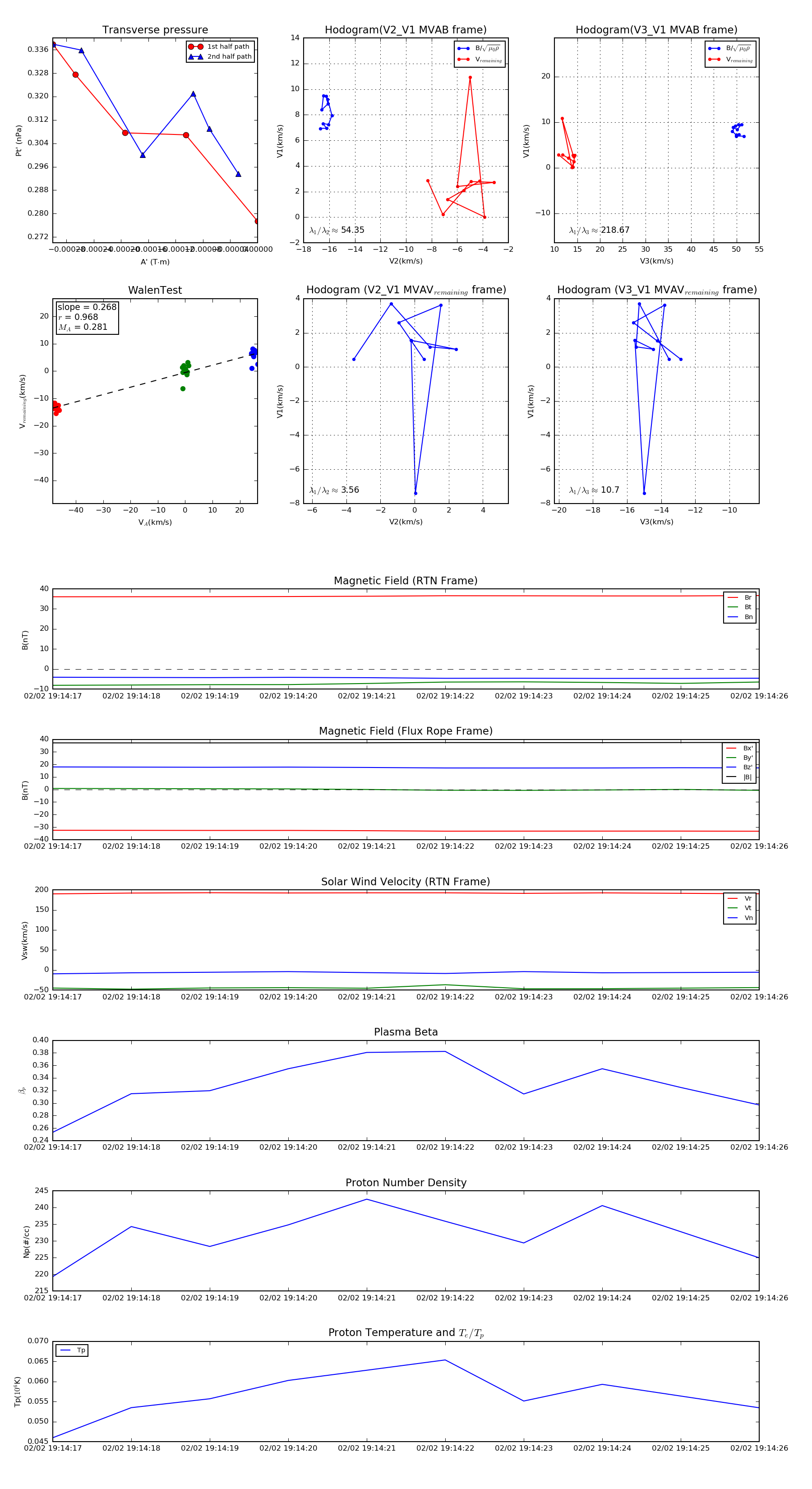812x1489 pixels.
Task: Click the 'r = 0.968' annotation
Action: pyautogui.click(x=78, y=317)
